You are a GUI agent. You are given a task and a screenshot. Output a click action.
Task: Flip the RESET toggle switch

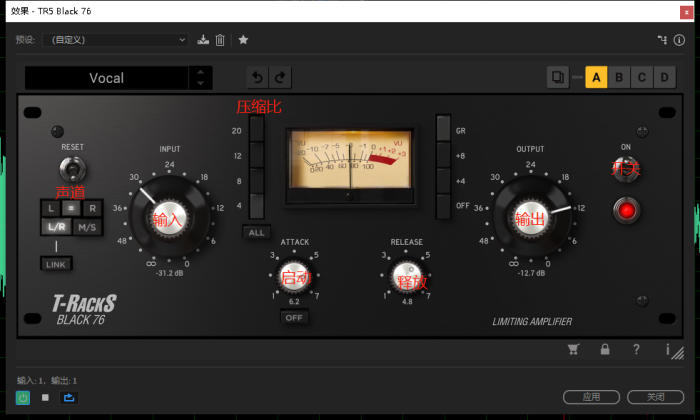tap(70, 167)
